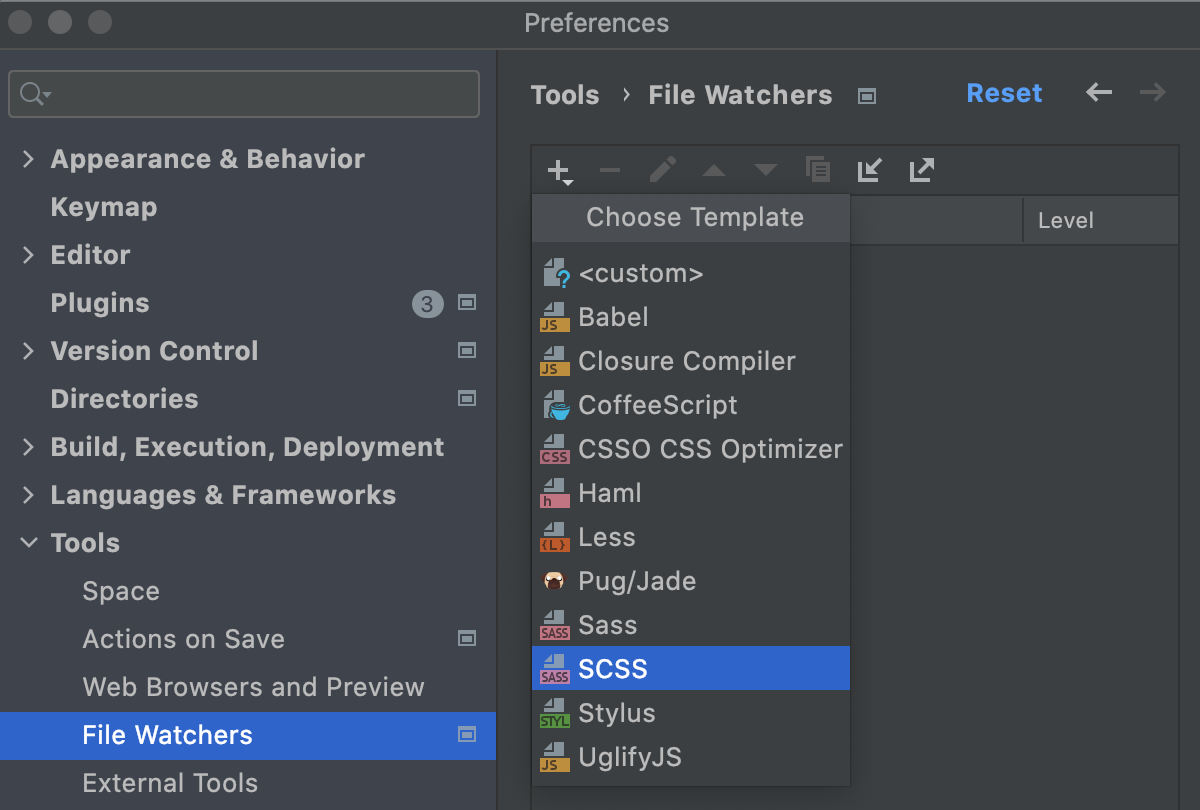Edit watcher using the pencil icon
Screen dimensions: 1200x810
tap(662, 170)
